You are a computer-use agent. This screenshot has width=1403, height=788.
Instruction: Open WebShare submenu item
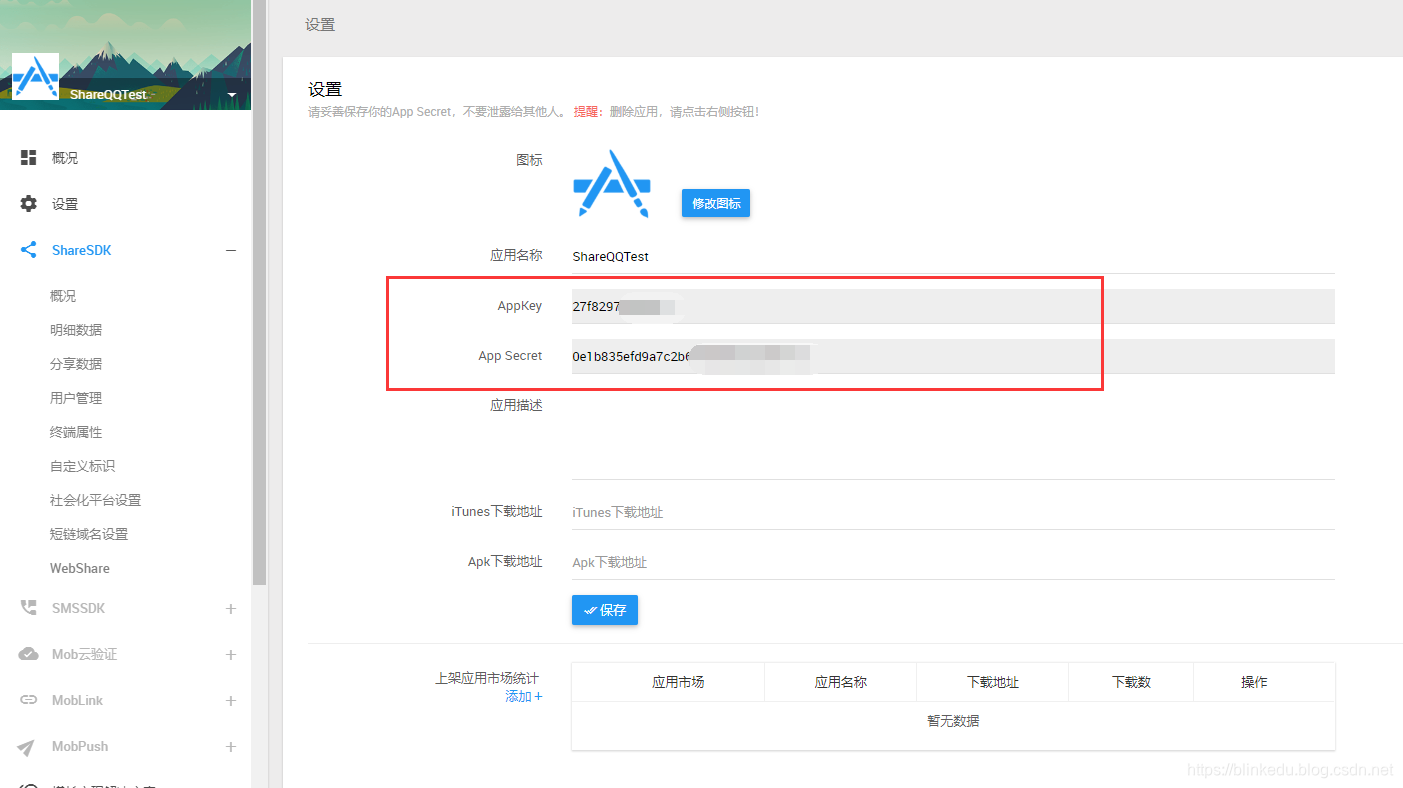[x=80, y=568]
